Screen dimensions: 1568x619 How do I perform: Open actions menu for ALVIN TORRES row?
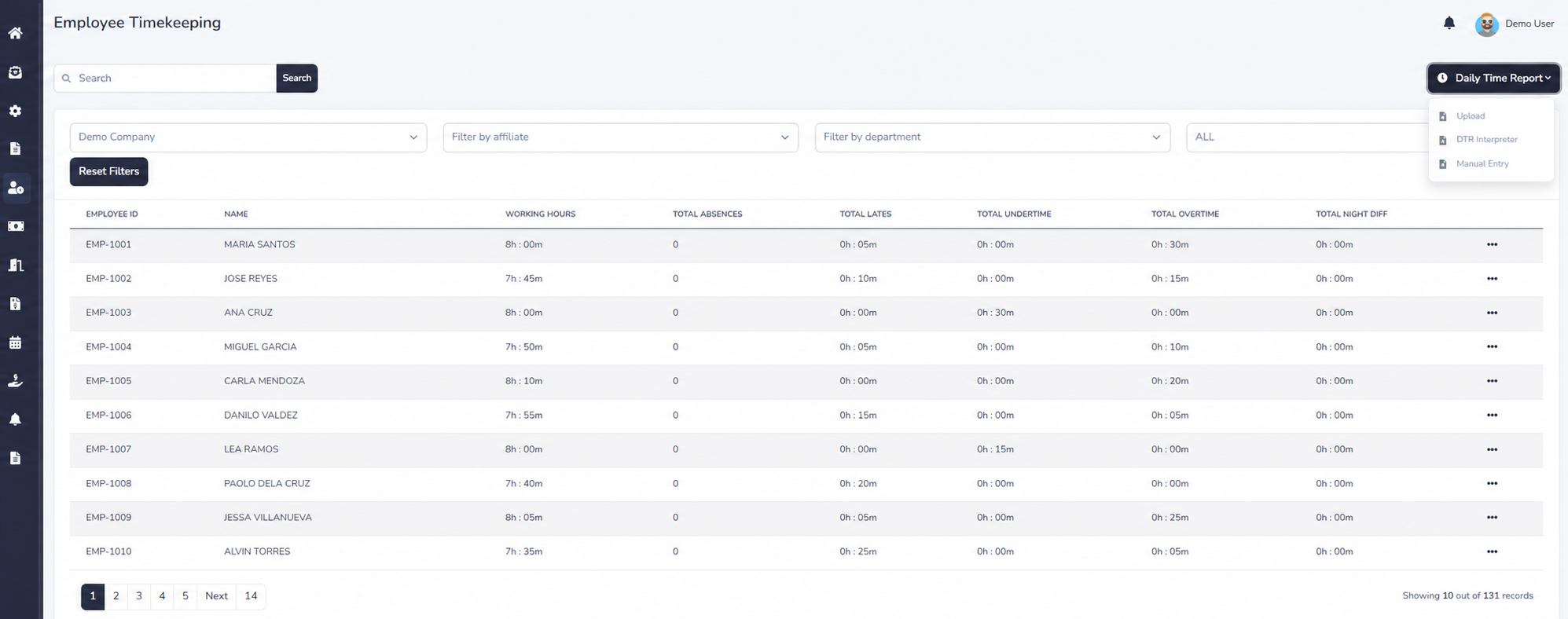[x=1492, y=551]
